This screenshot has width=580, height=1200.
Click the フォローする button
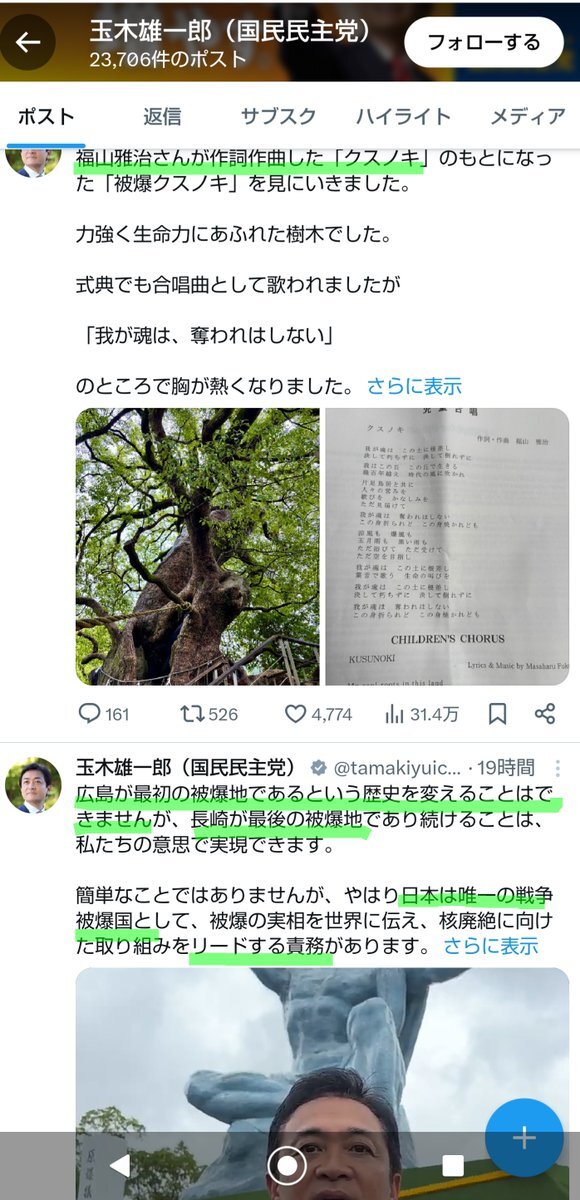tap(484, 42)
